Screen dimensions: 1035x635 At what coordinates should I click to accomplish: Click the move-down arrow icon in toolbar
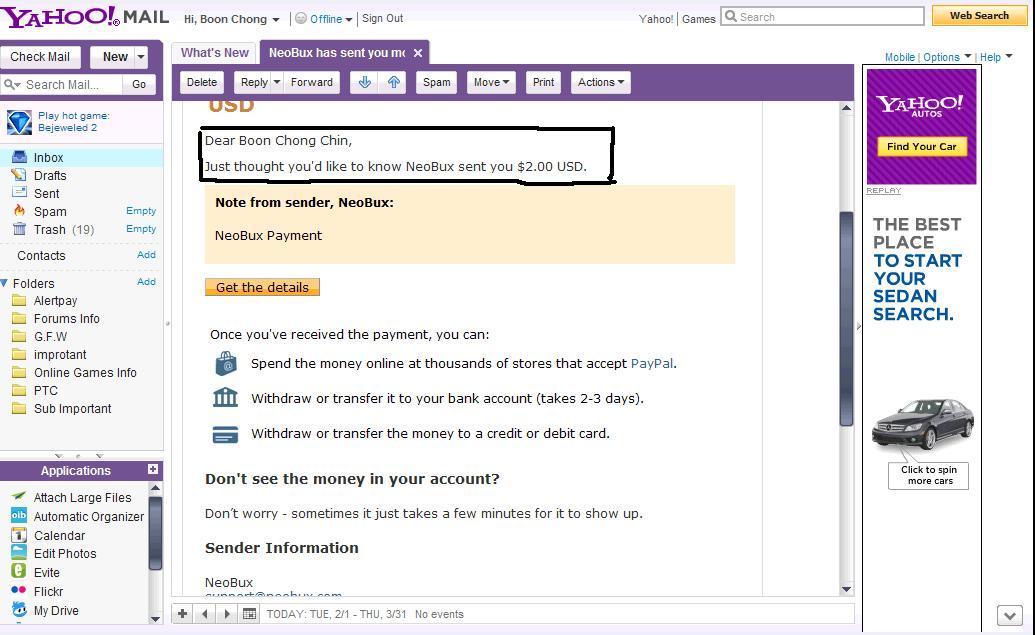pos(364,82)
